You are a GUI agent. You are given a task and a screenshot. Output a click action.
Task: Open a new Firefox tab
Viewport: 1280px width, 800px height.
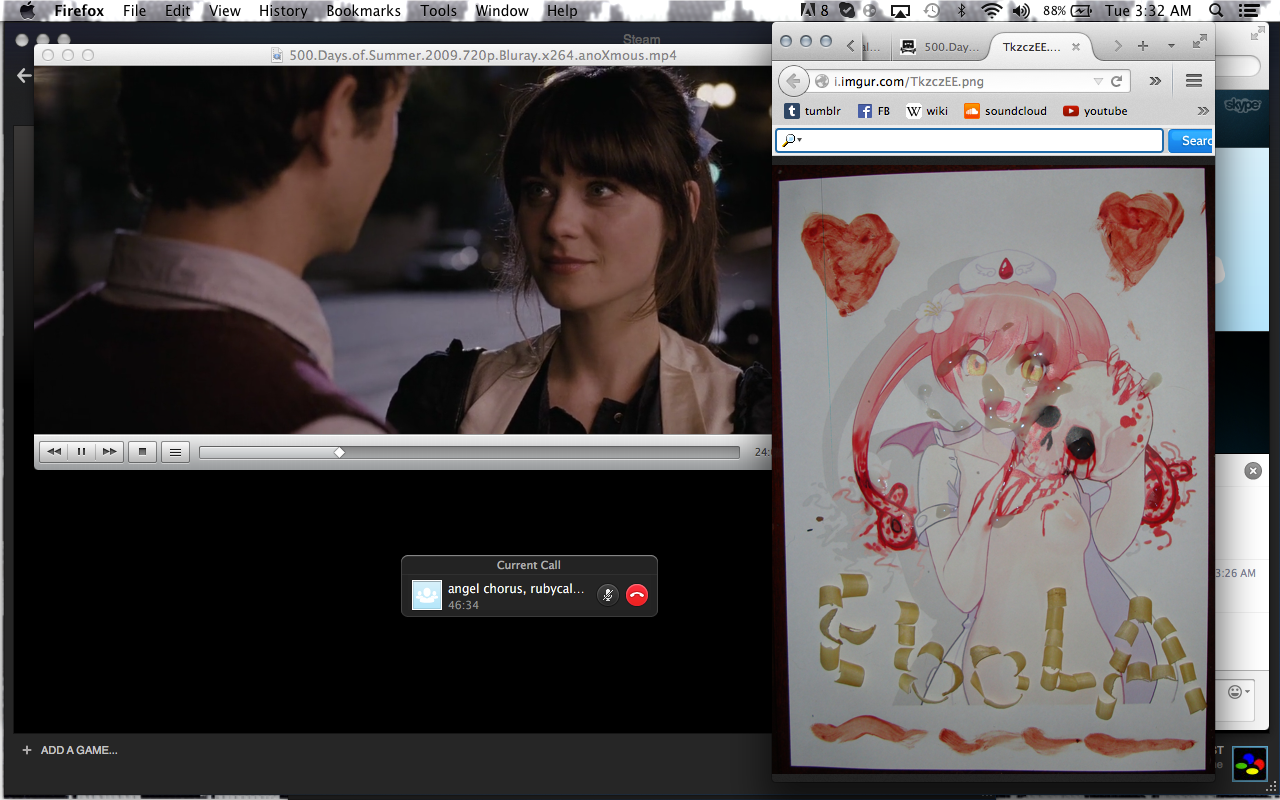(1143, 46)
